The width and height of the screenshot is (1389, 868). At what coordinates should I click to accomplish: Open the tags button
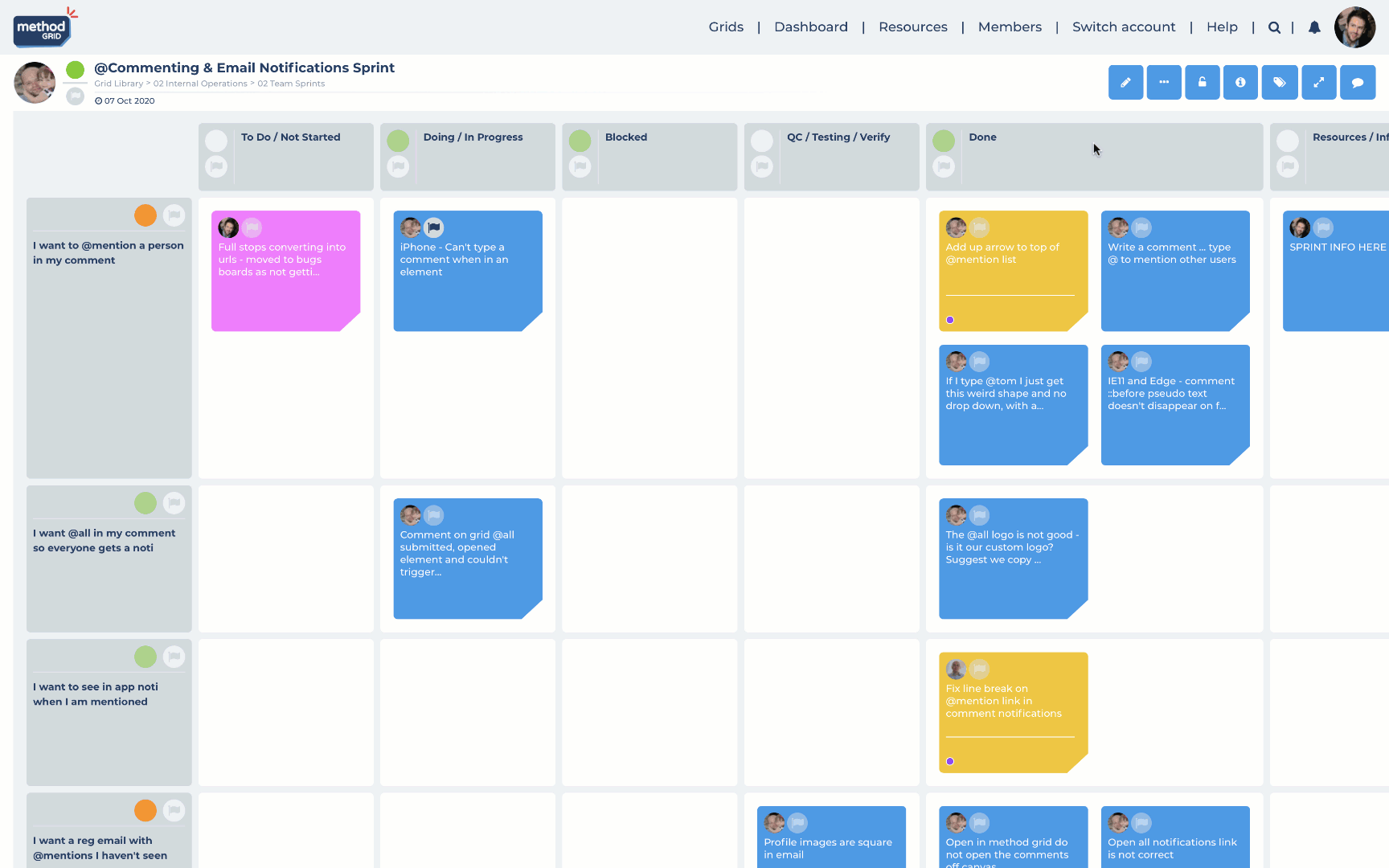[1280, 82]
